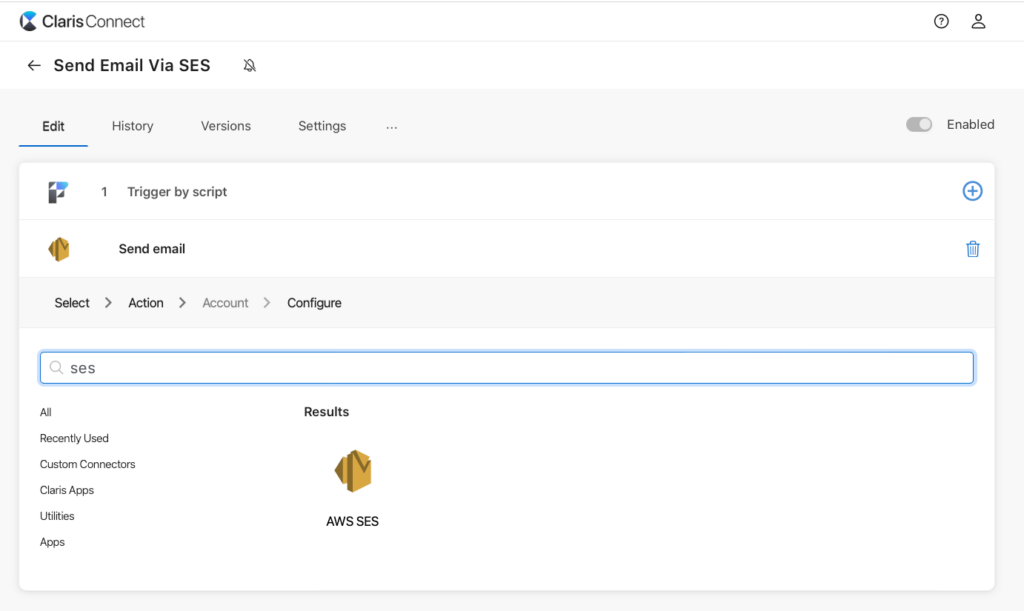Screen dimensions: 1024x611
Task: Click the FileMaker trigger icon
Action: (58, 192)
